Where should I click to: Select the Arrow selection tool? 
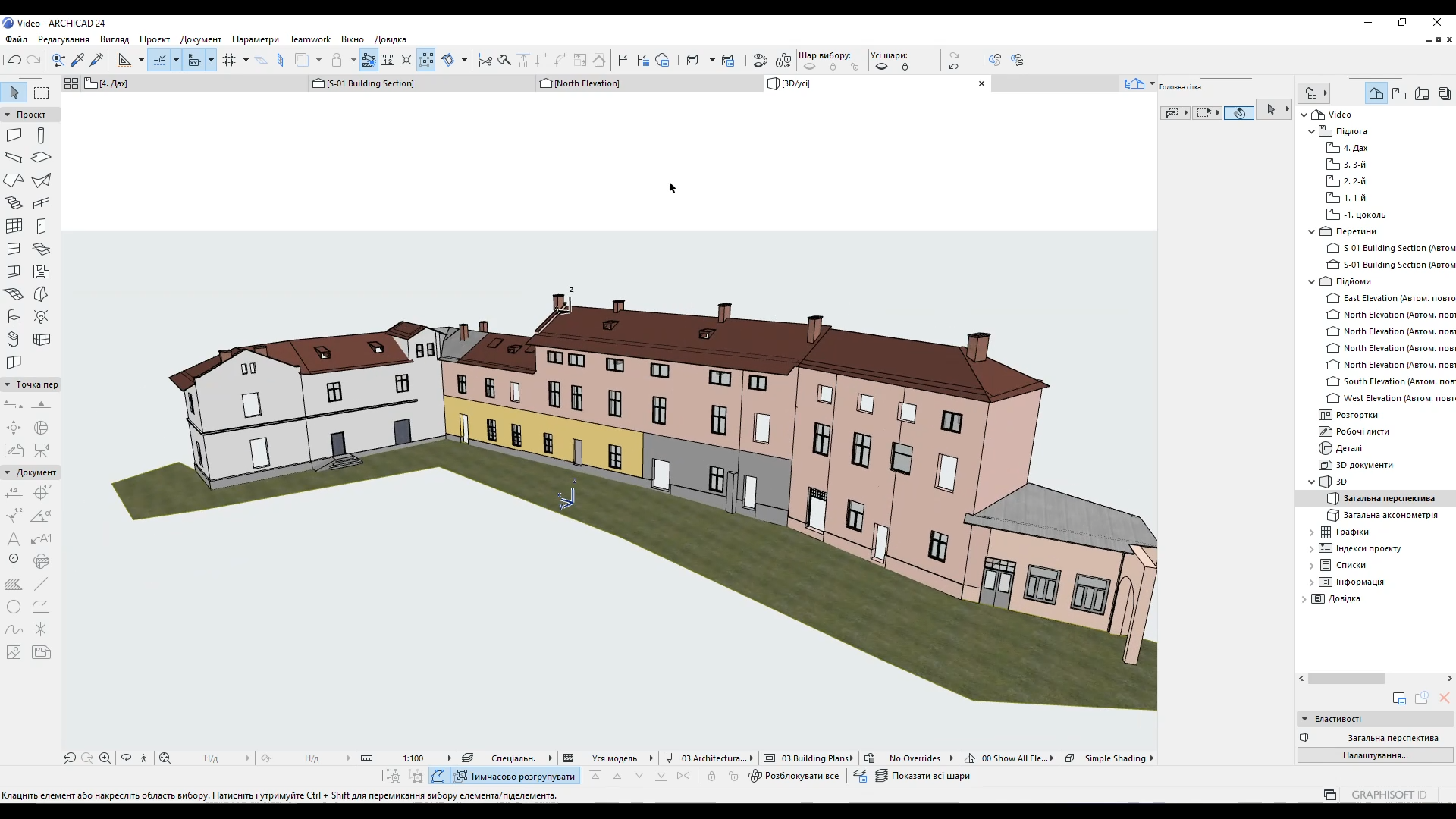coord(14,93)
